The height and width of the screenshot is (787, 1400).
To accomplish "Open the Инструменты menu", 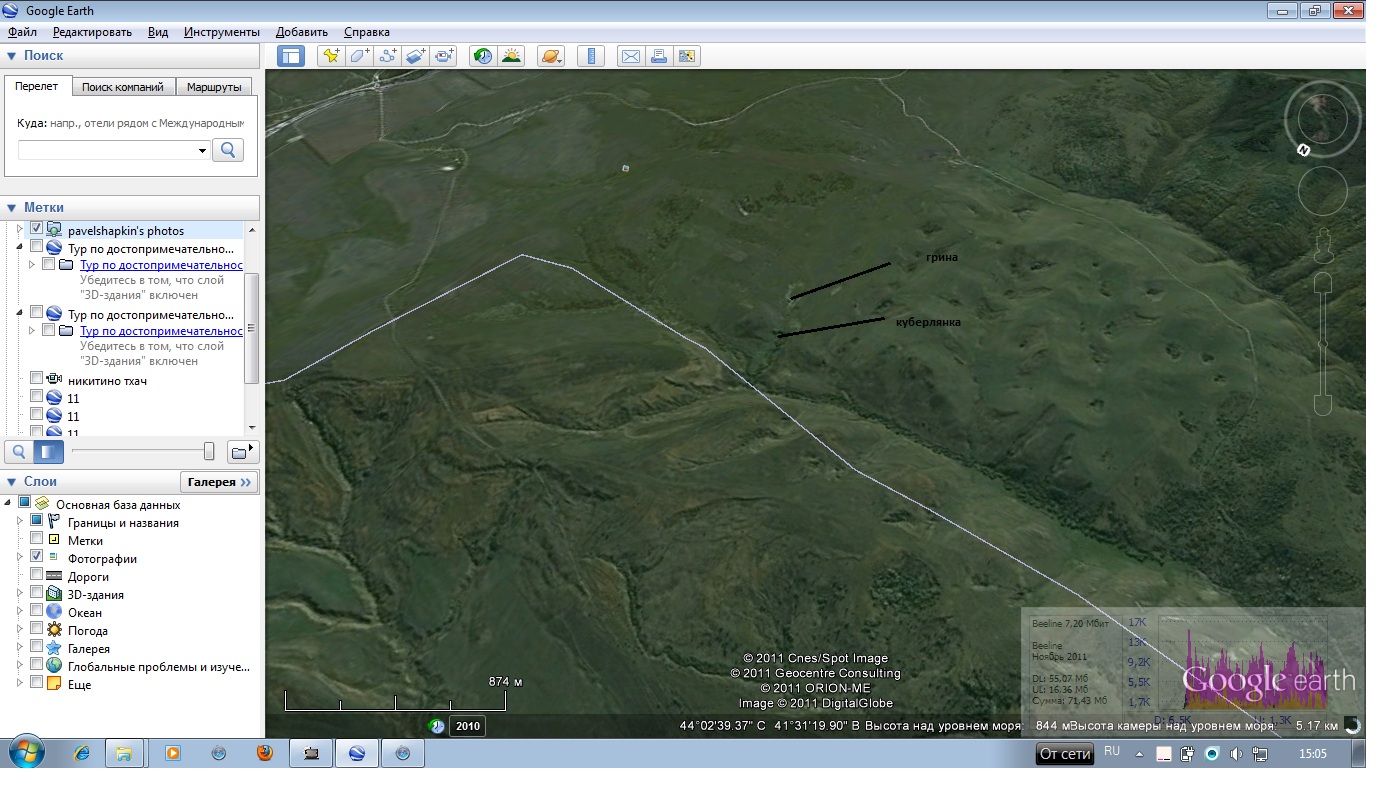I will click(221, 32).
